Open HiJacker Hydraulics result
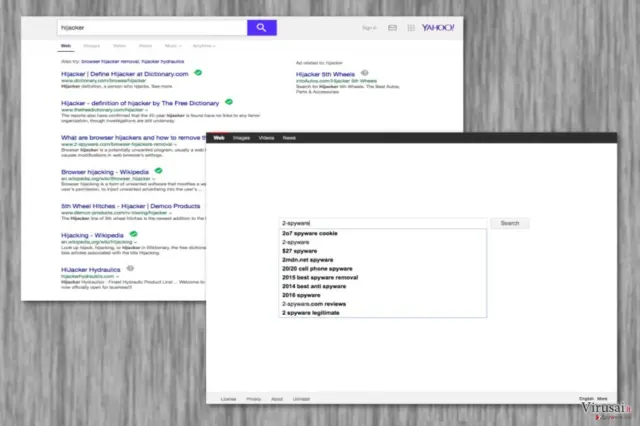The image size is (640, 426). click(91, 270)
